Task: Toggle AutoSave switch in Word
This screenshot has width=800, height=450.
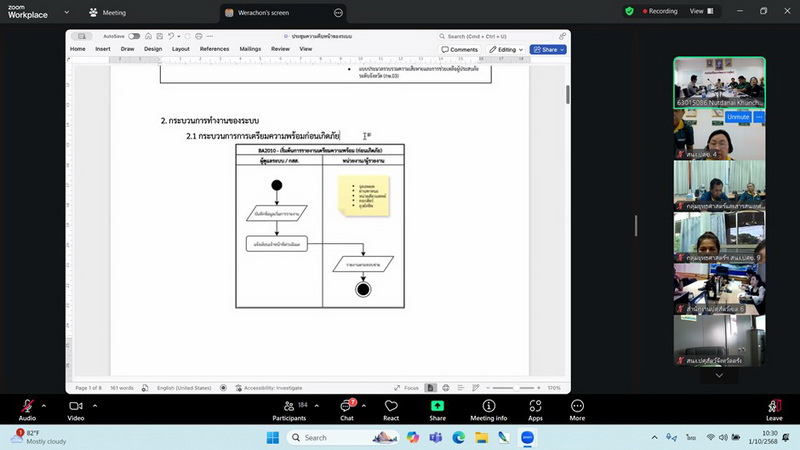Action: pyautogui.click(x=134, y=36)
